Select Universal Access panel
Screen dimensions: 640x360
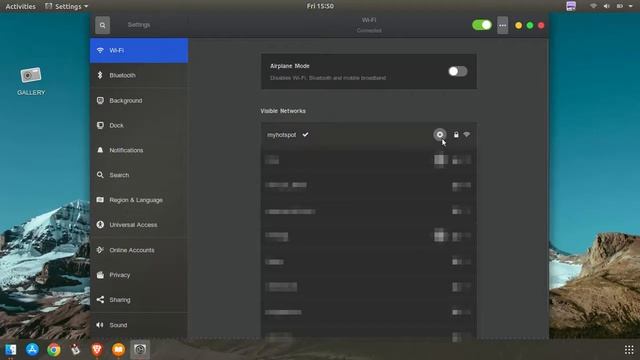pos(139,225)
